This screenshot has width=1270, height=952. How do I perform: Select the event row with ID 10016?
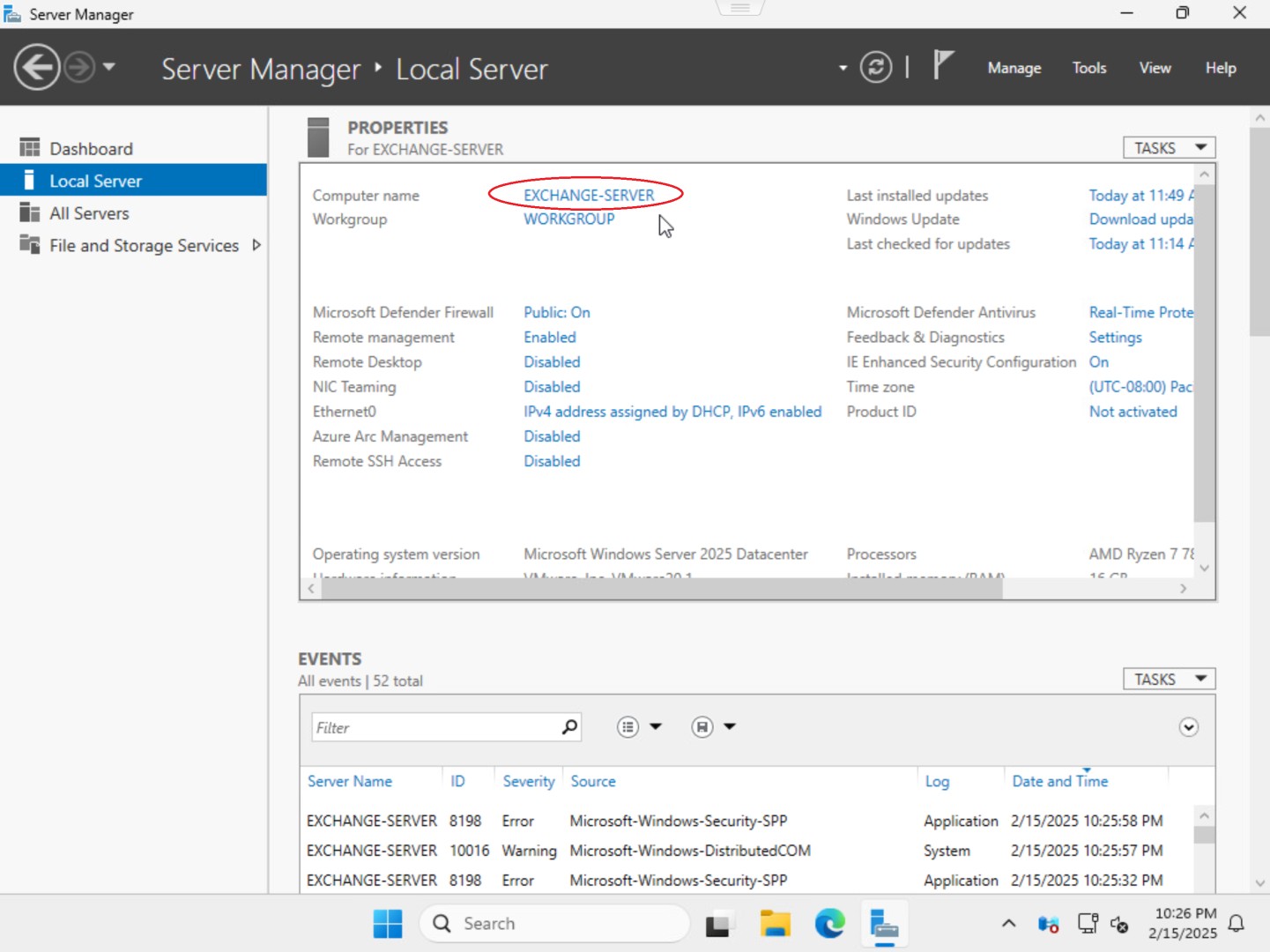(746, 851)
